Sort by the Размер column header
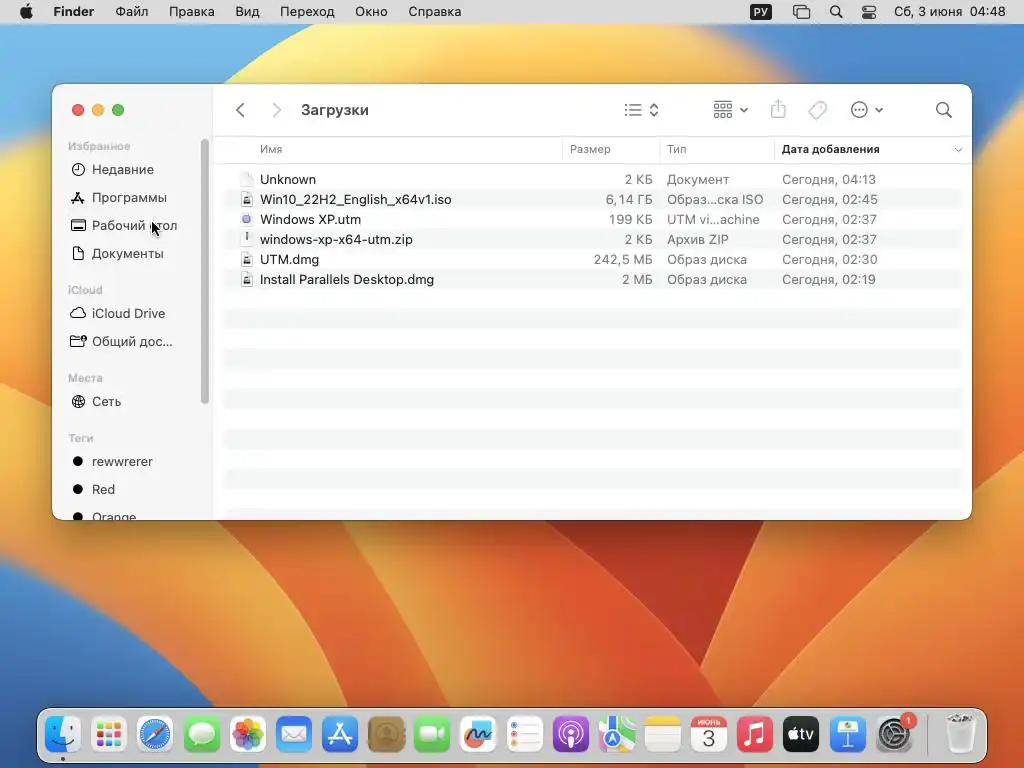Image resolution: width=1024 pixels, height=768 pixels. click(590, 149)
